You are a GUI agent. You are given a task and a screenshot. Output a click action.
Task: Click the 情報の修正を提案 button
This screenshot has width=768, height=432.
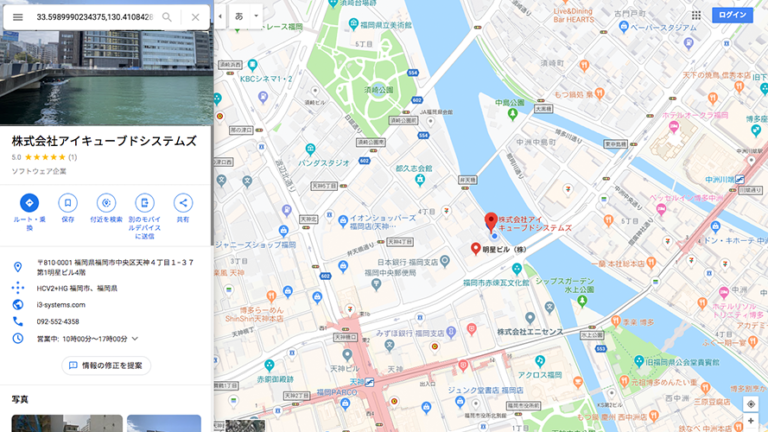pos(106,365)
